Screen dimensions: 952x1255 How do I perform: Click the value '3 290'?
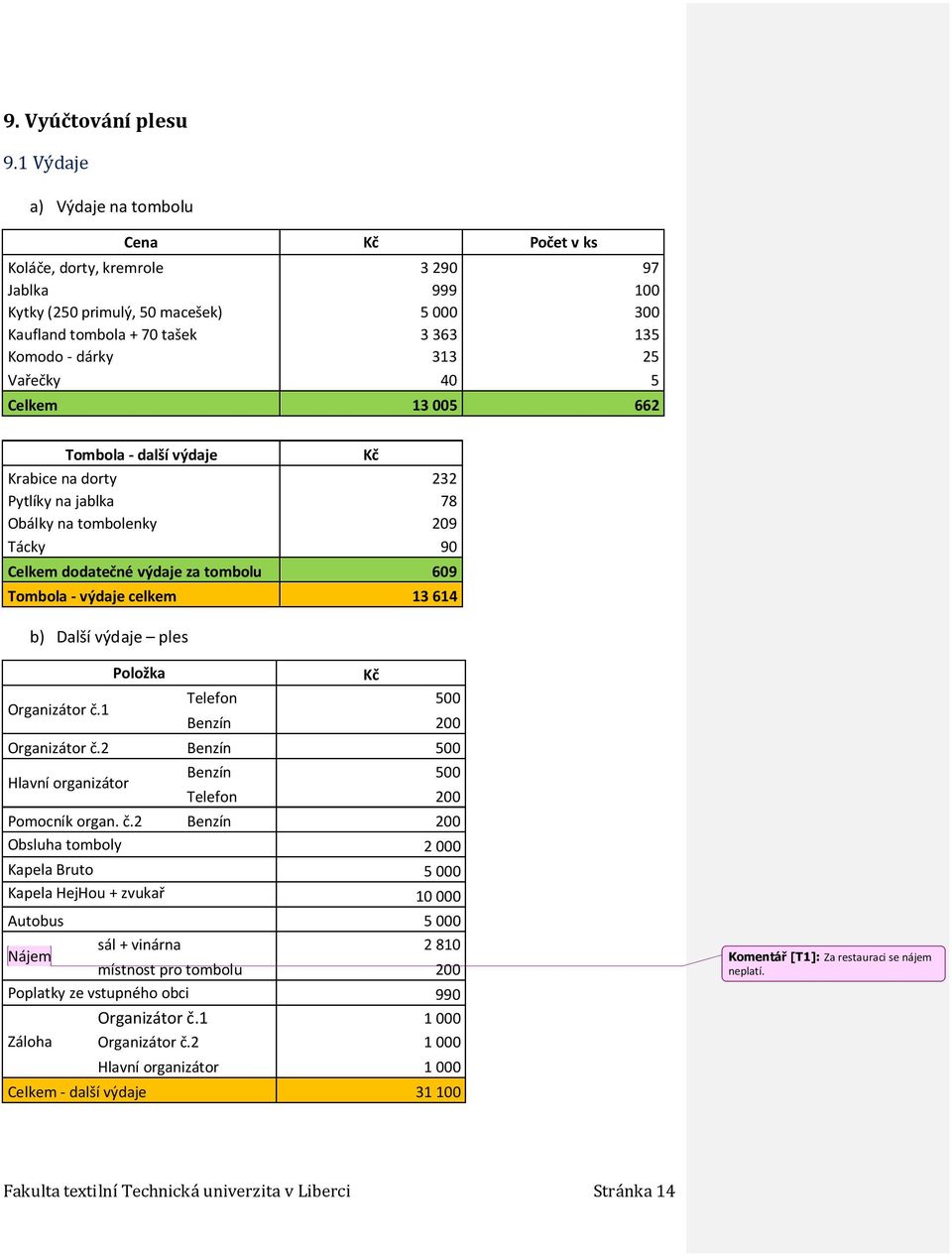(439, 268)
